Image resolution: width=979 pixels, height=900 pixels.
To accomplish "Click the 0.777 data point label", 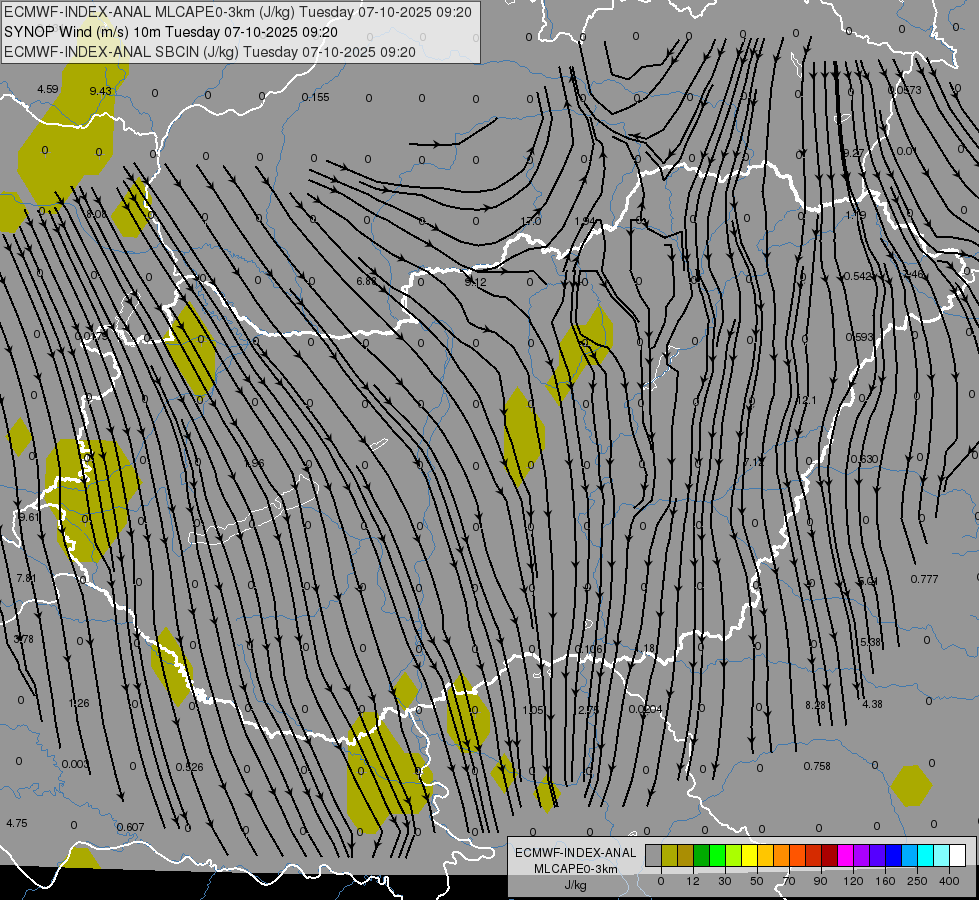I will click(x=924, y=579).
